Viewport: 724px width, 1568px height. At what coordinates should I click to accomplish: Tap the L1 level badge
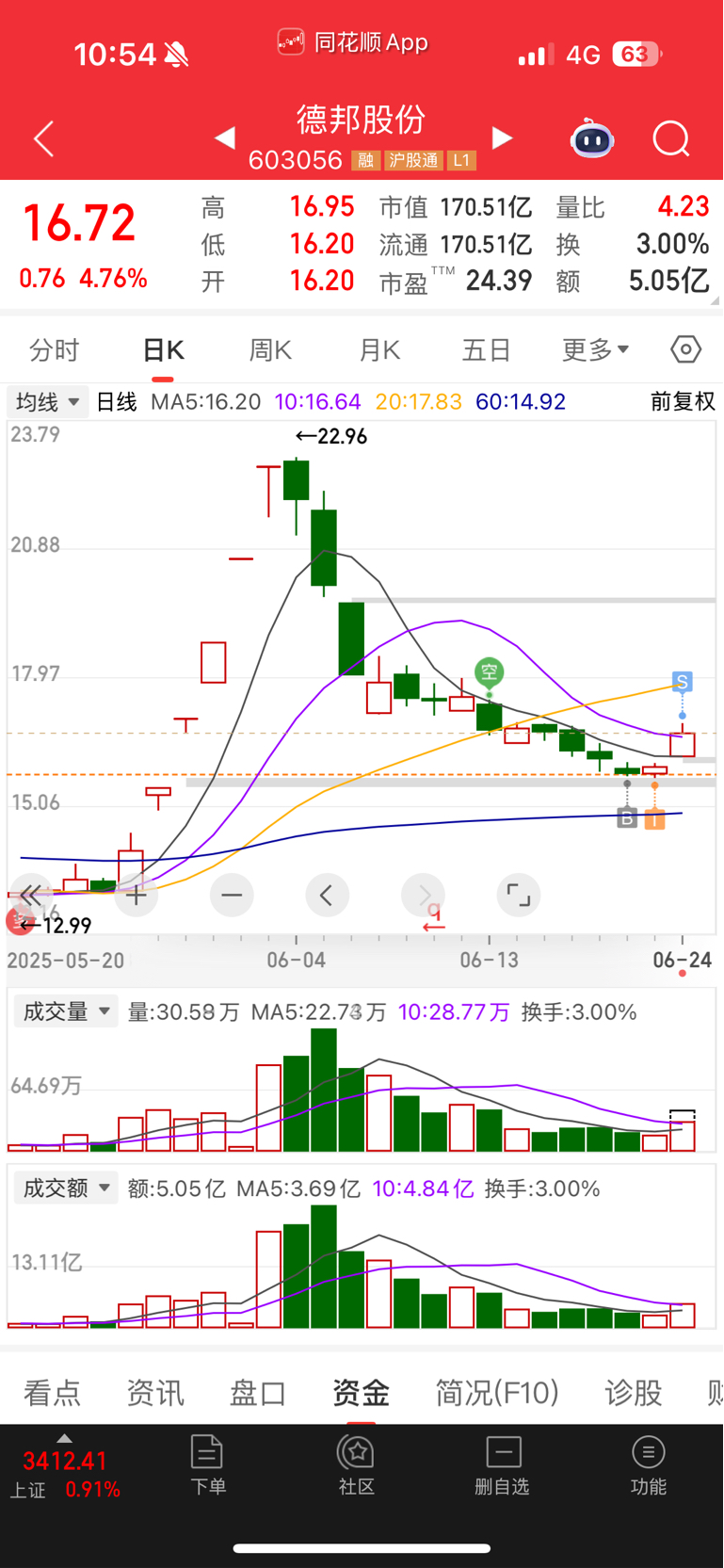coord(461,161)
